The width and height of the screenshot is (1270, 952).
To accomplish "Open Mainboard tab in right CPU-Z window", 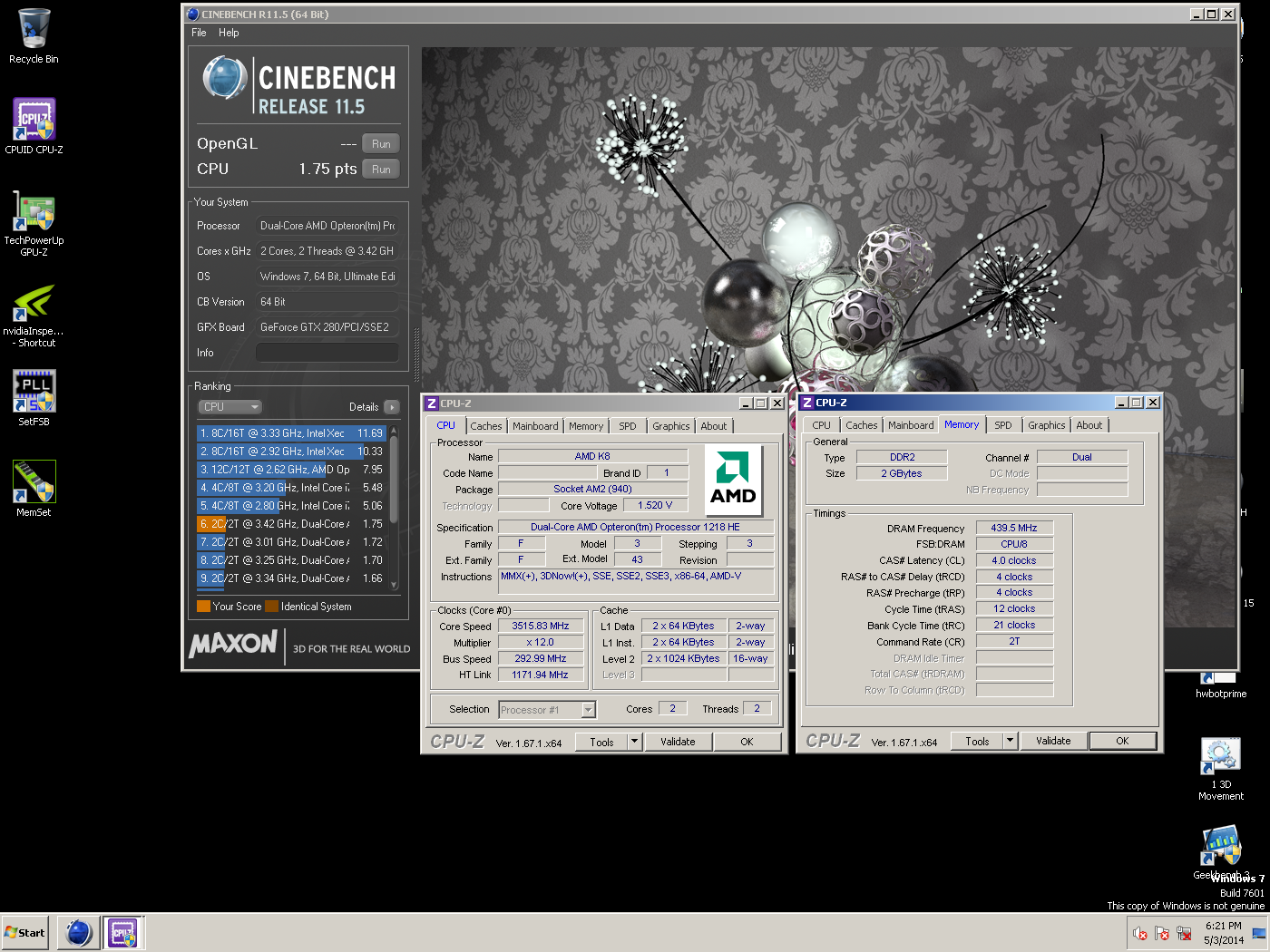I will (911, 425).
